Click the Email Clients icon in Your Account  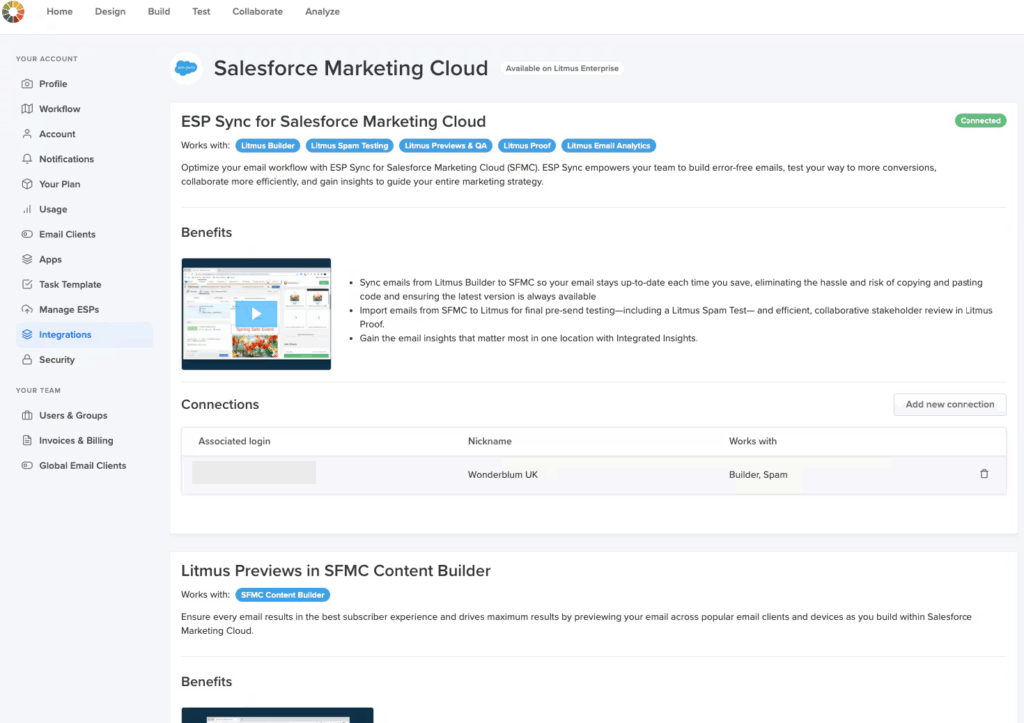click(27, 234)
